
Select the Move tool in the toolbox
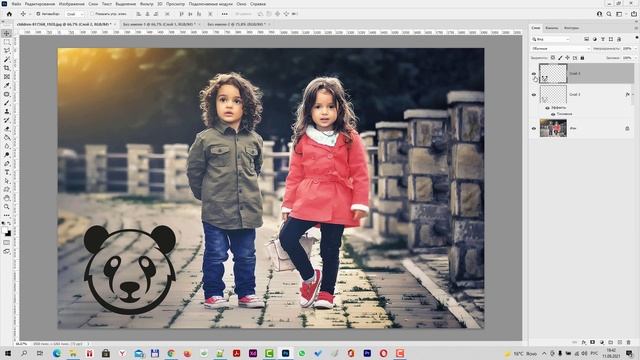click(7, 33)
